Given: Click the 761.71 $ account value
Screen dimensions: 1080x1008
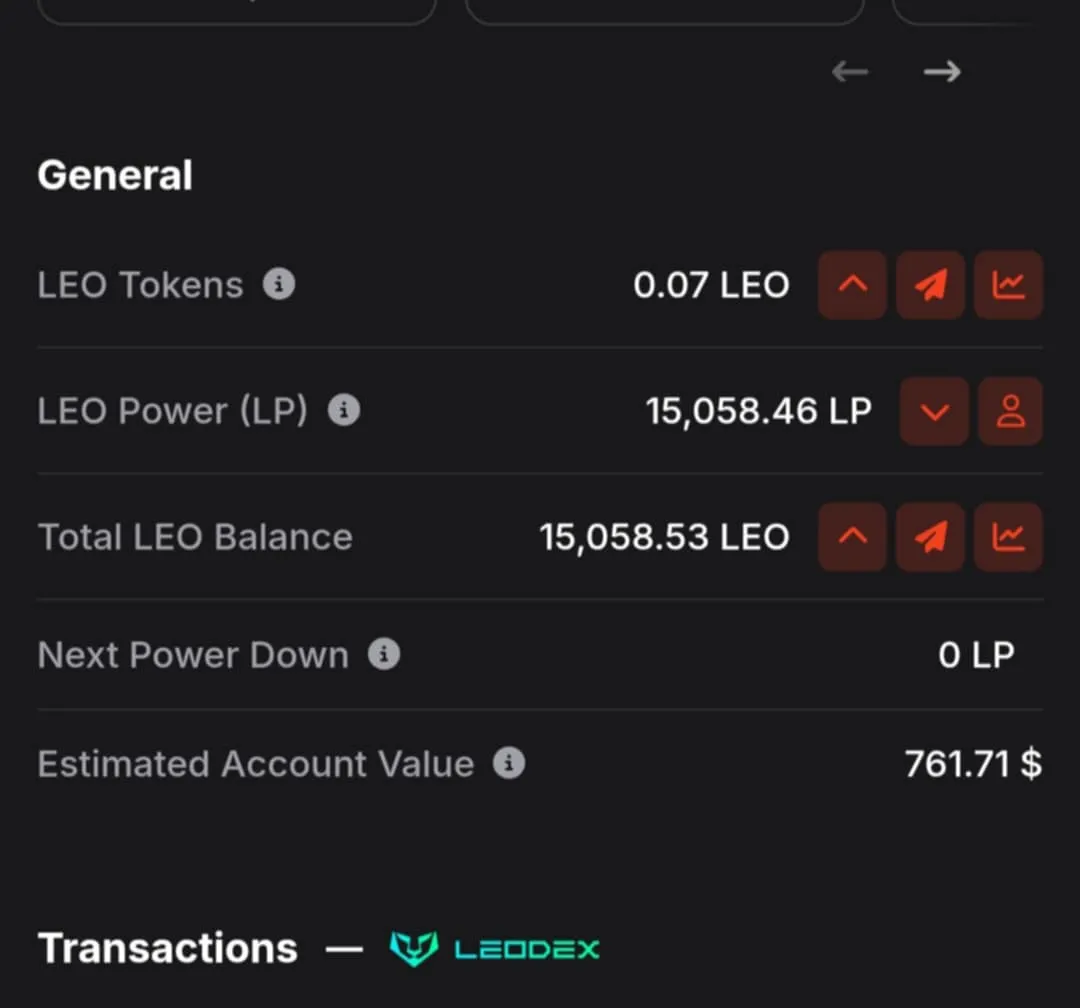Looking at the screenshot, I should pos(973,763).
